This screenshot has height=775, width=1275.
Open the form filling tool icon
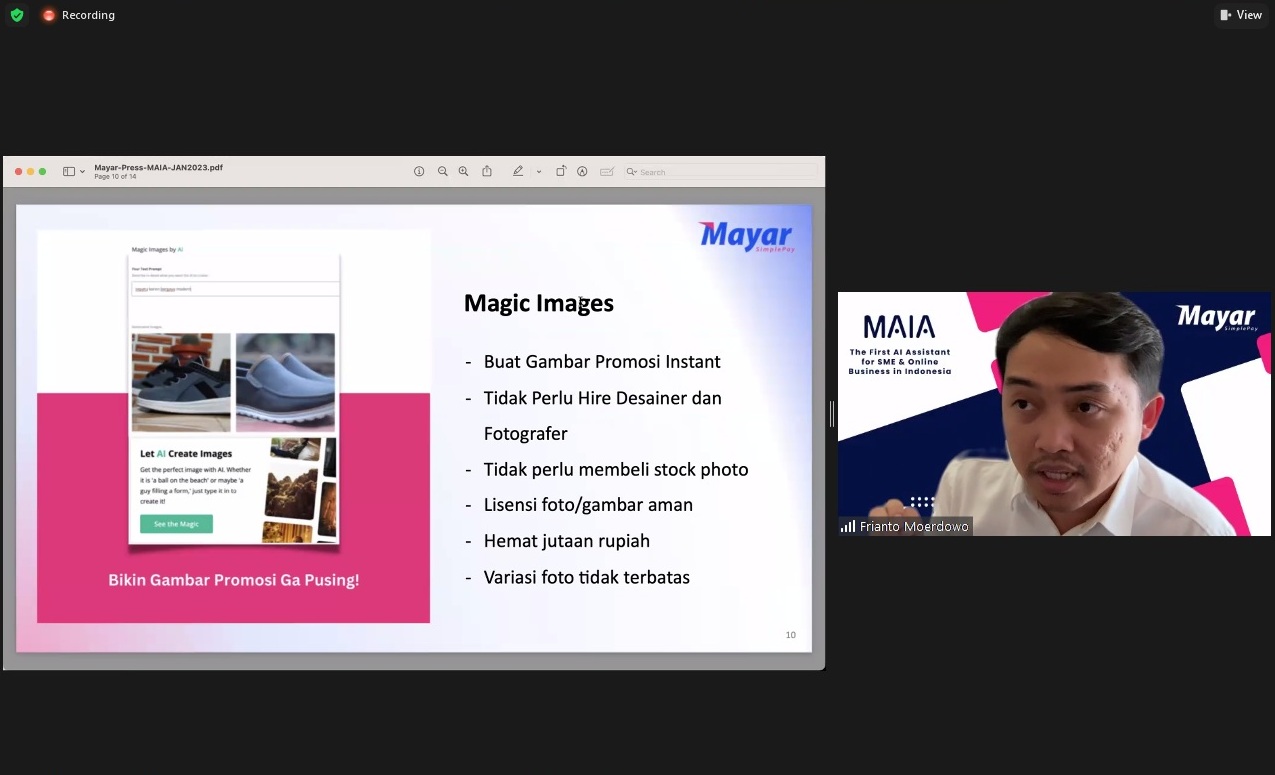coord(607,171)
